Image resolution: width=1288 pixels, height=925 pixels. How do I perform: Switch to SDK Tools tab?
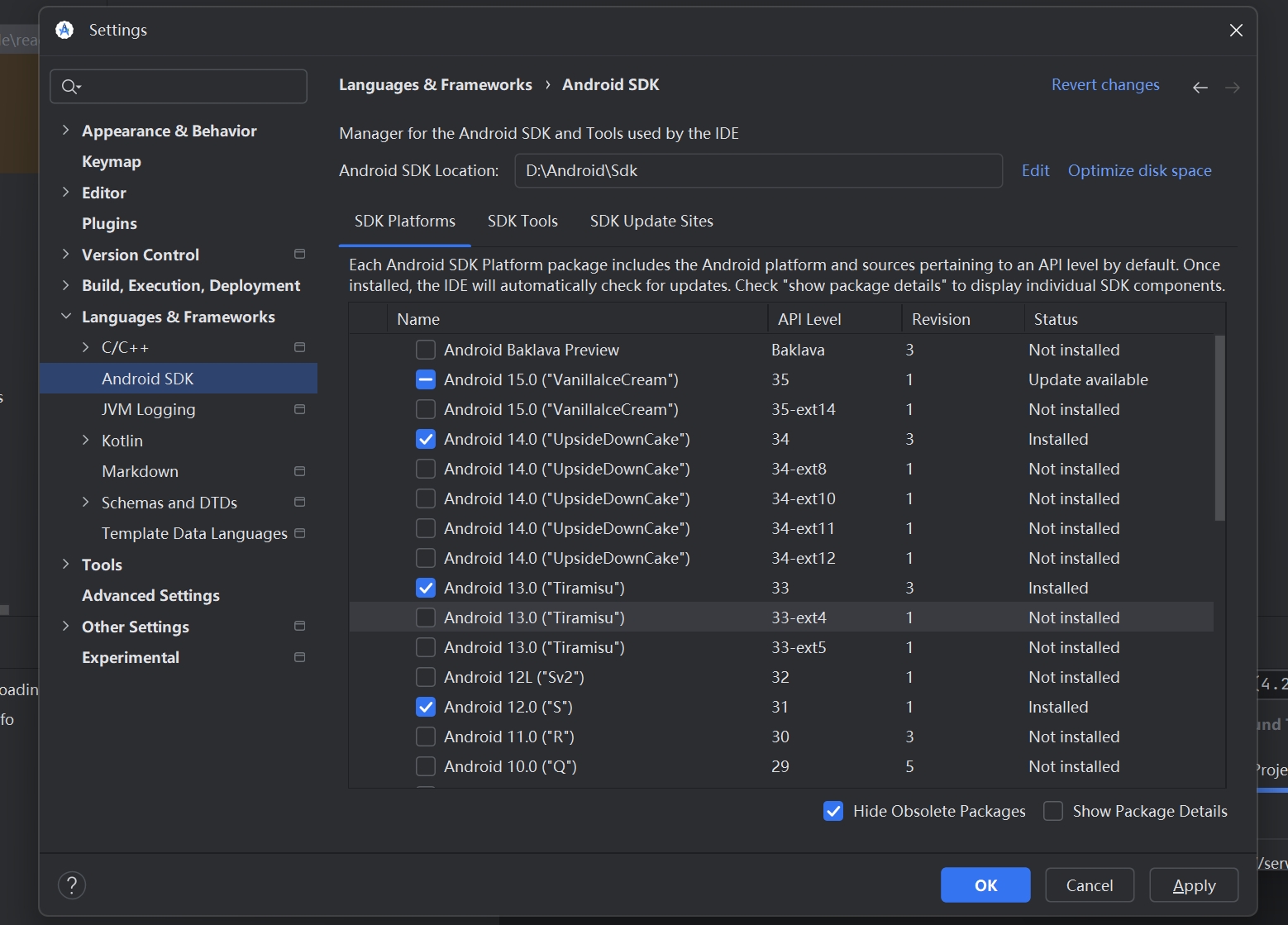point(522,222)
